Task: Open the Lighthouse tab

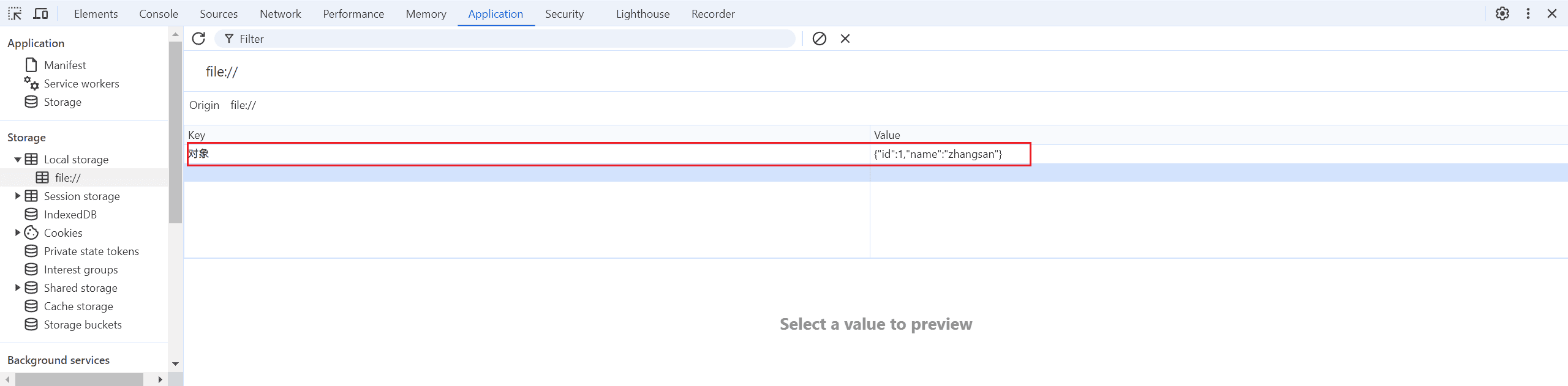Action: (643, 13)
